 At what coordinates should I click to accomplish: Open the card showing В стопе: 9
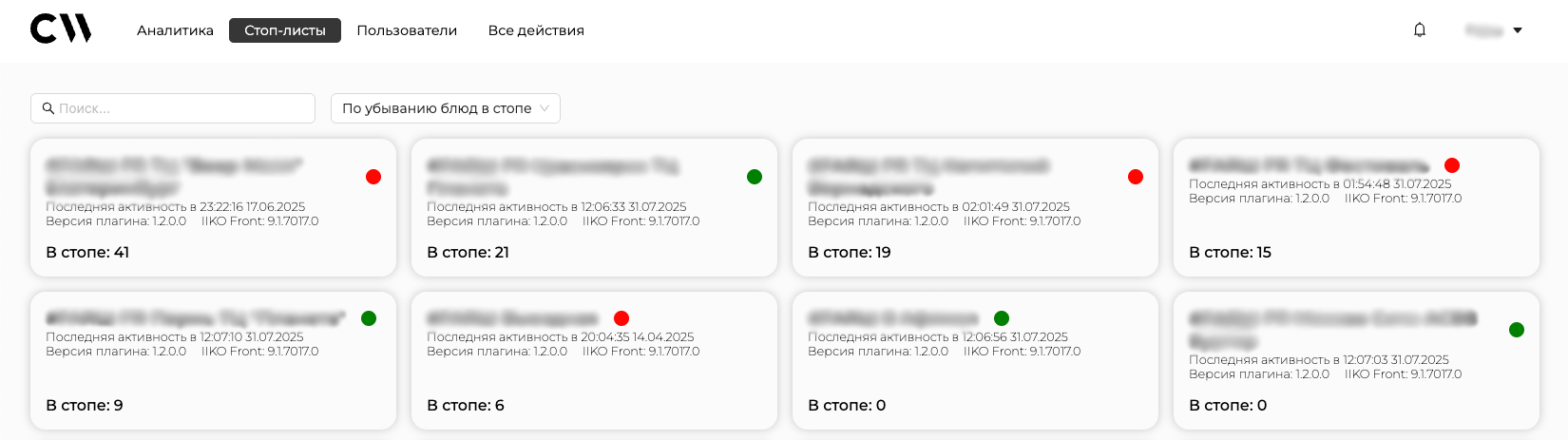coord(213,361)
